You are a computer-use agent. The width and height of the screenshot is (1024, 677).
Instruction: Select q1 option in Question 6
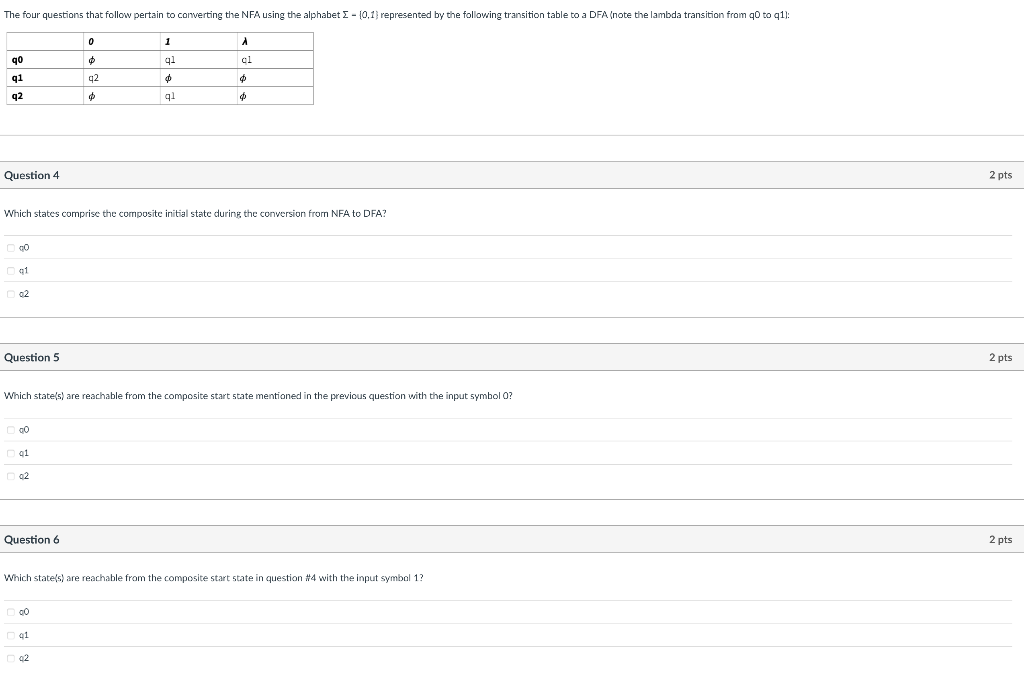click(10, 635)
